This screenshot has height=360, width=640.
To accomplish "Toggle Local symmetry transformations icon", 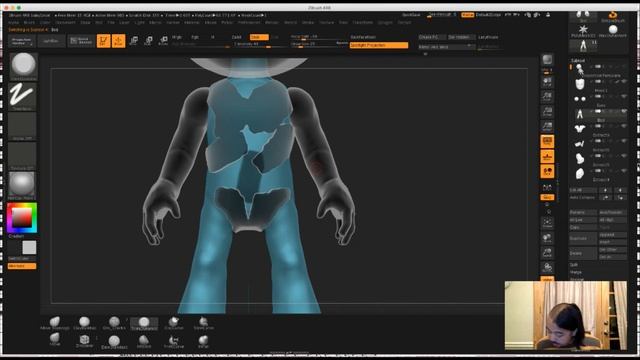I will click(547, 171).
